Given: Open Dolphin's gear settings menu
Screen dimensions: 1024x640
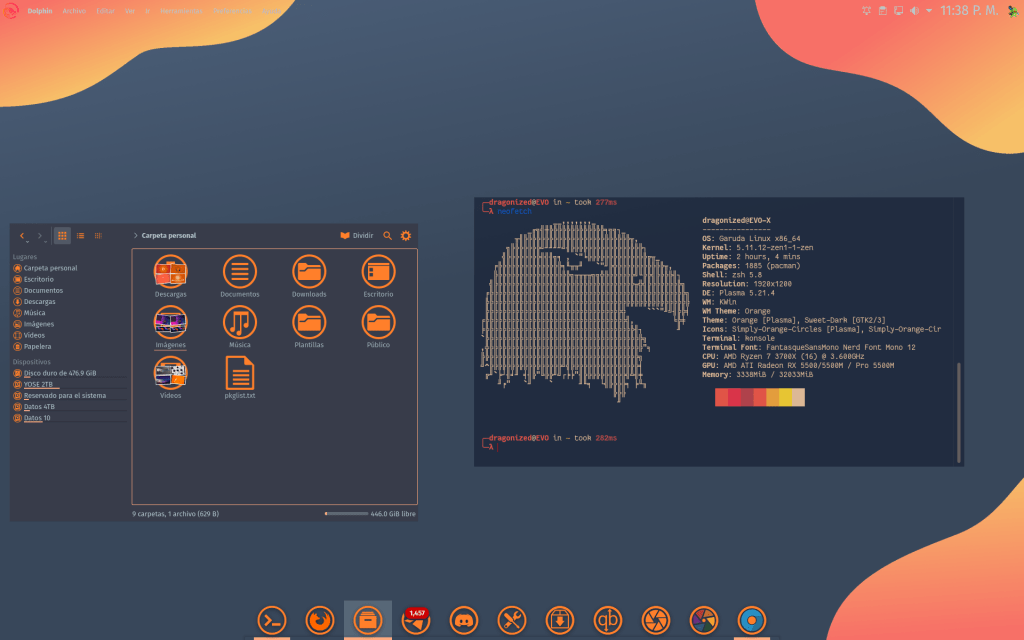Looking at the screenshot, I should 406,236.
